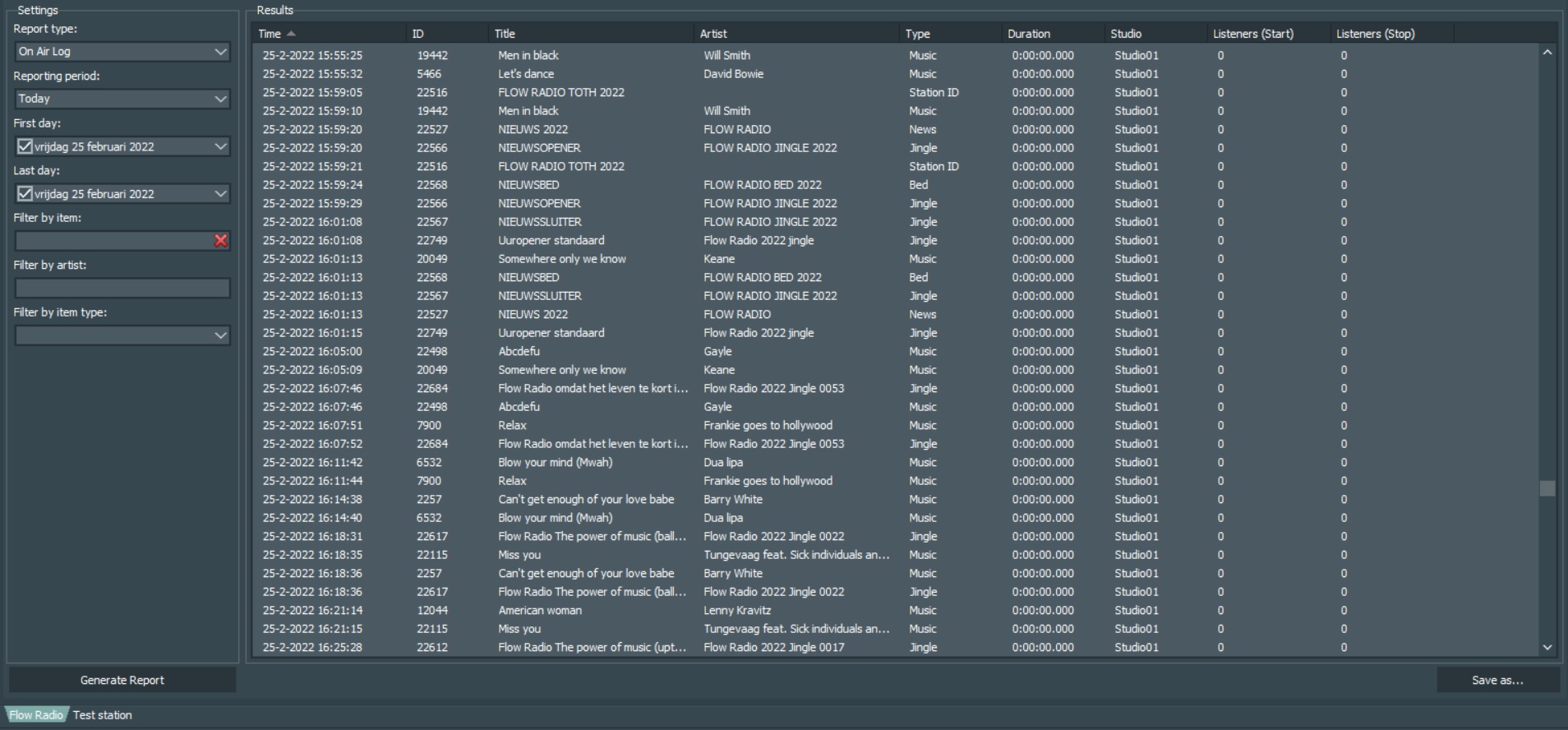Clear the Filter by item field
This screenshot has height=730, width=1568.
(221, 241)
